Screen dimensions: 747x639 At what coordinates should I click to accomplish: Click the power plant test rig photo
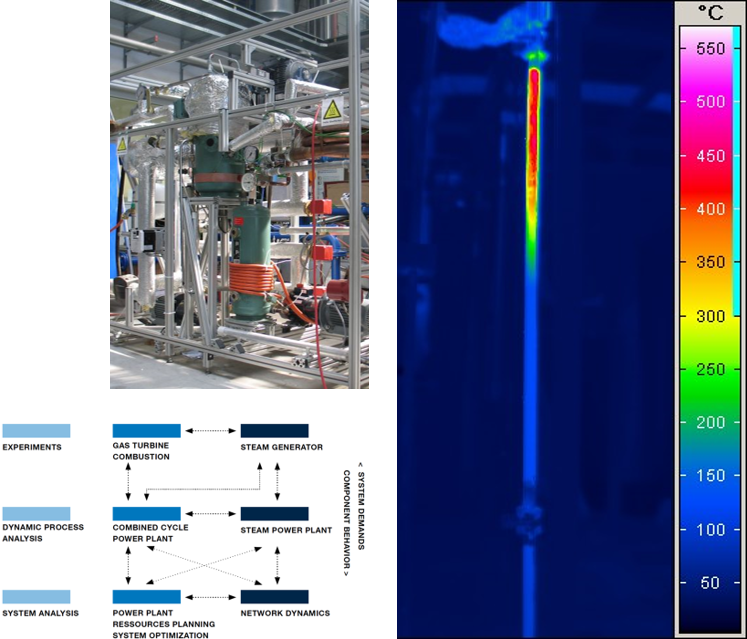click(x=239, y=194)
